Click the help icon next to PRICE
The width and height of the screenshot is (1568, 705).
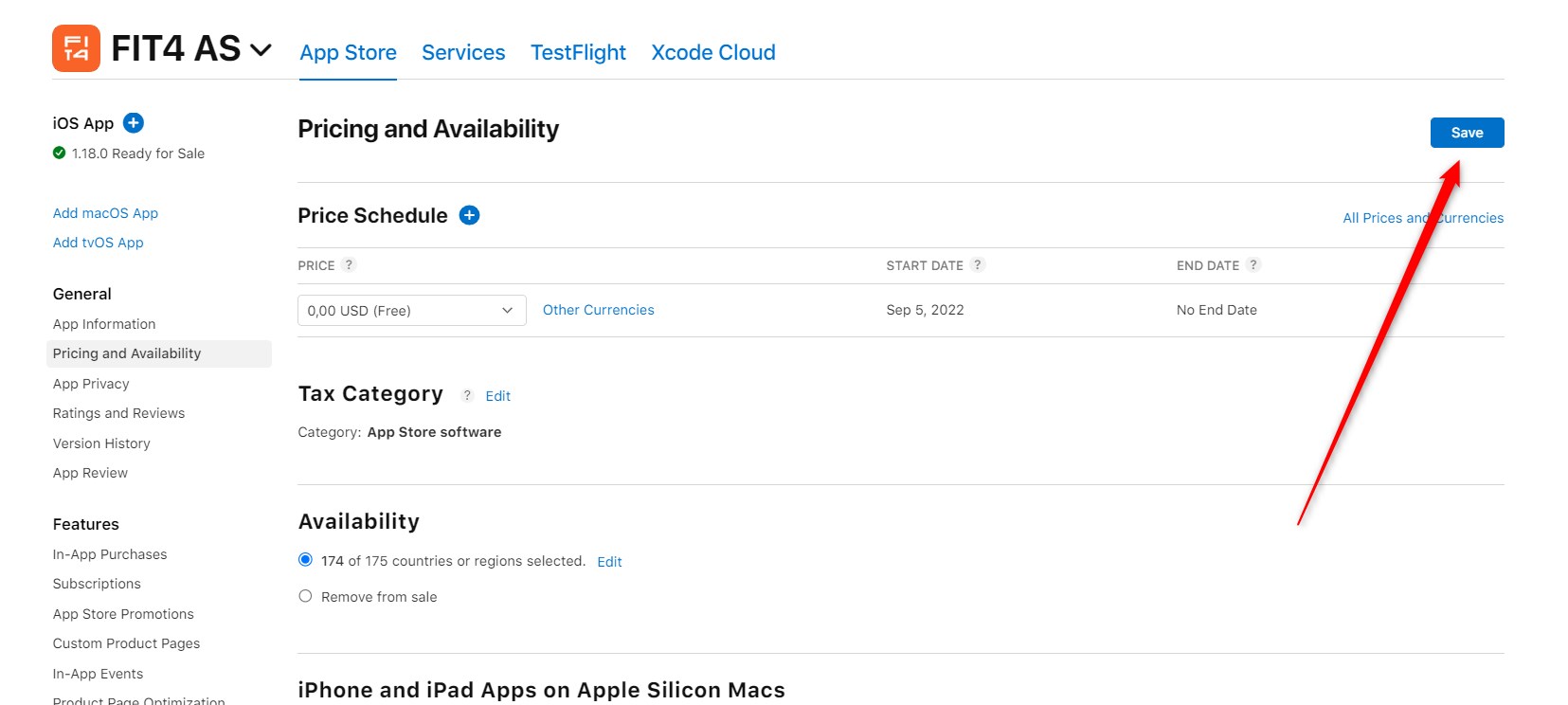pos(349,265)
